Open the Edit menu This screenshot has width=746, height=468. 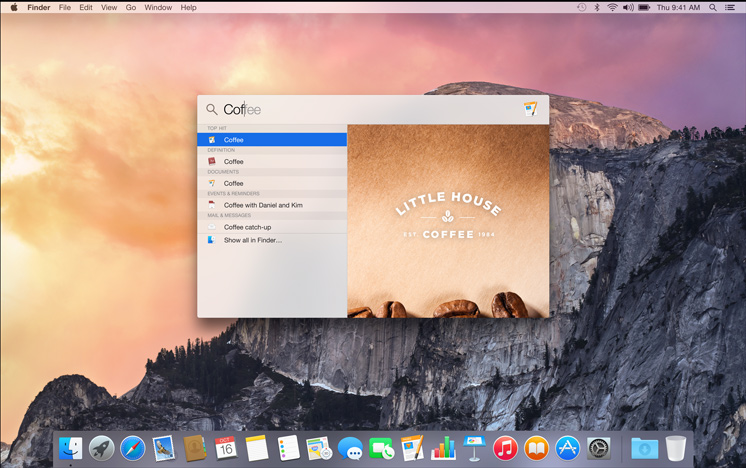pyautogui.click(x=86, y=8)
